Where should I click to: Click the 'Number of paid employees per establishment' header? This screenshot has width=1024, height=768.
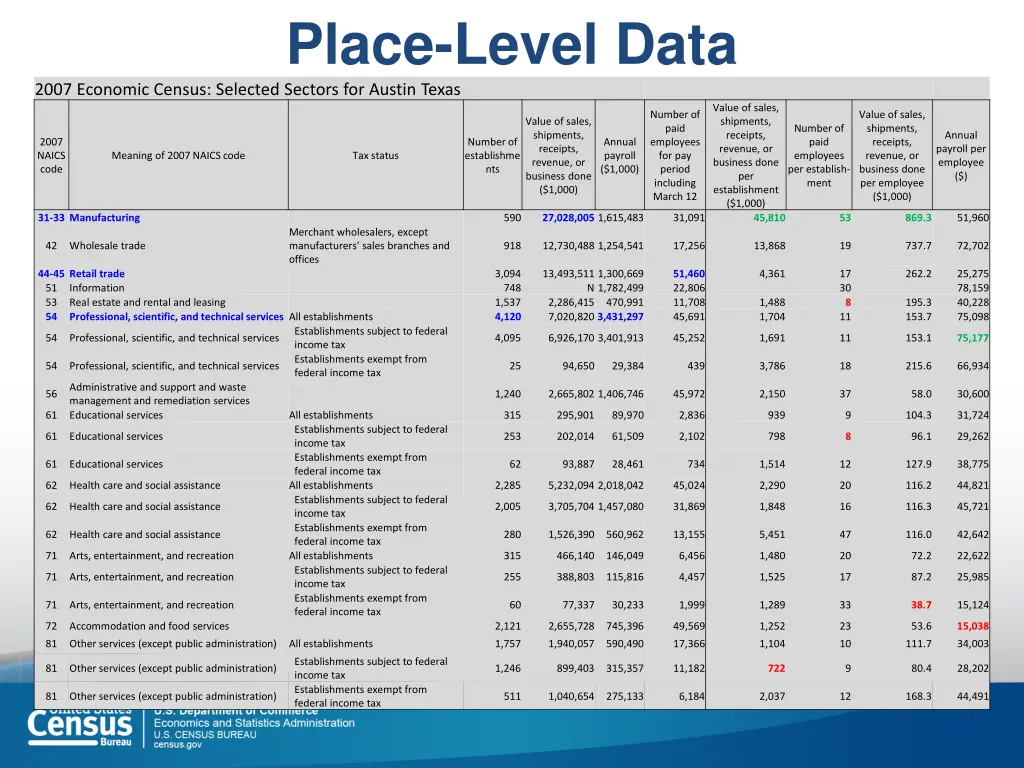pyautogui.click(x=819, y=155)
